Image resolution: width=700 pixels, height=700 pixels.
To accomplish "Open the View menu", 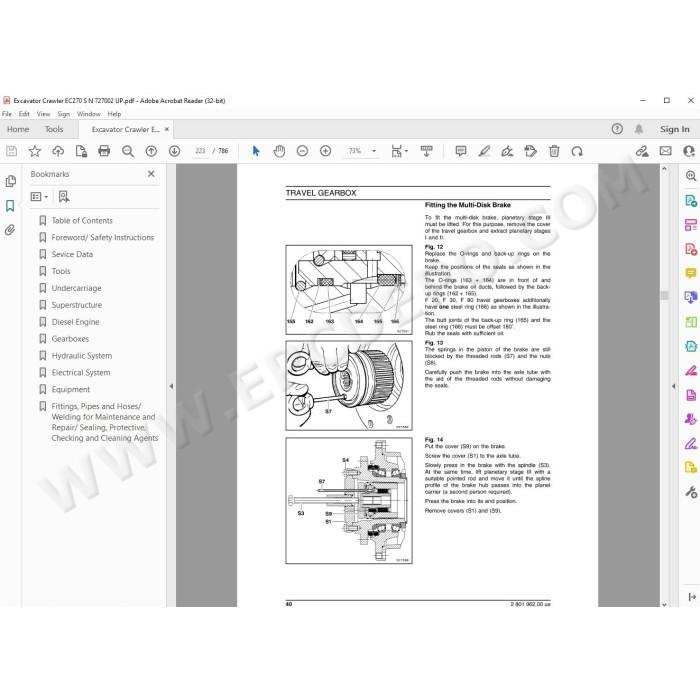I will (x=43, y=114).
